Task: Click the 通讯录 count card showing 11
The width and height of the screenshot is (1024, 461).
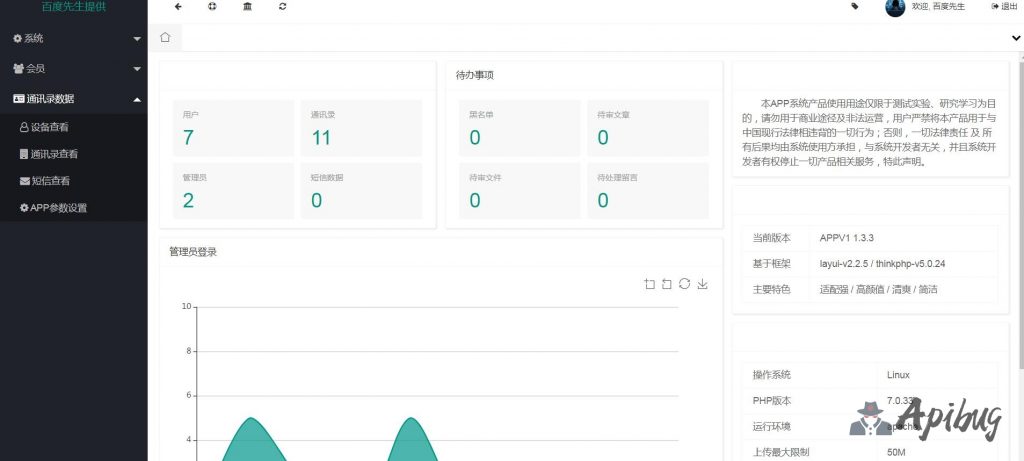Action: coord(360,128)
